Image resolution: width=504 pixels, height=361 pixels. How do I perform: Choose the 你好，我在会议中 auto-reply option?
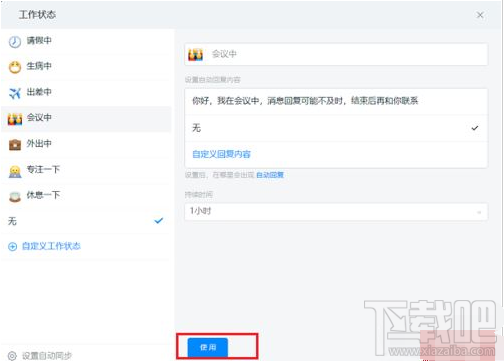coord(336,101)
